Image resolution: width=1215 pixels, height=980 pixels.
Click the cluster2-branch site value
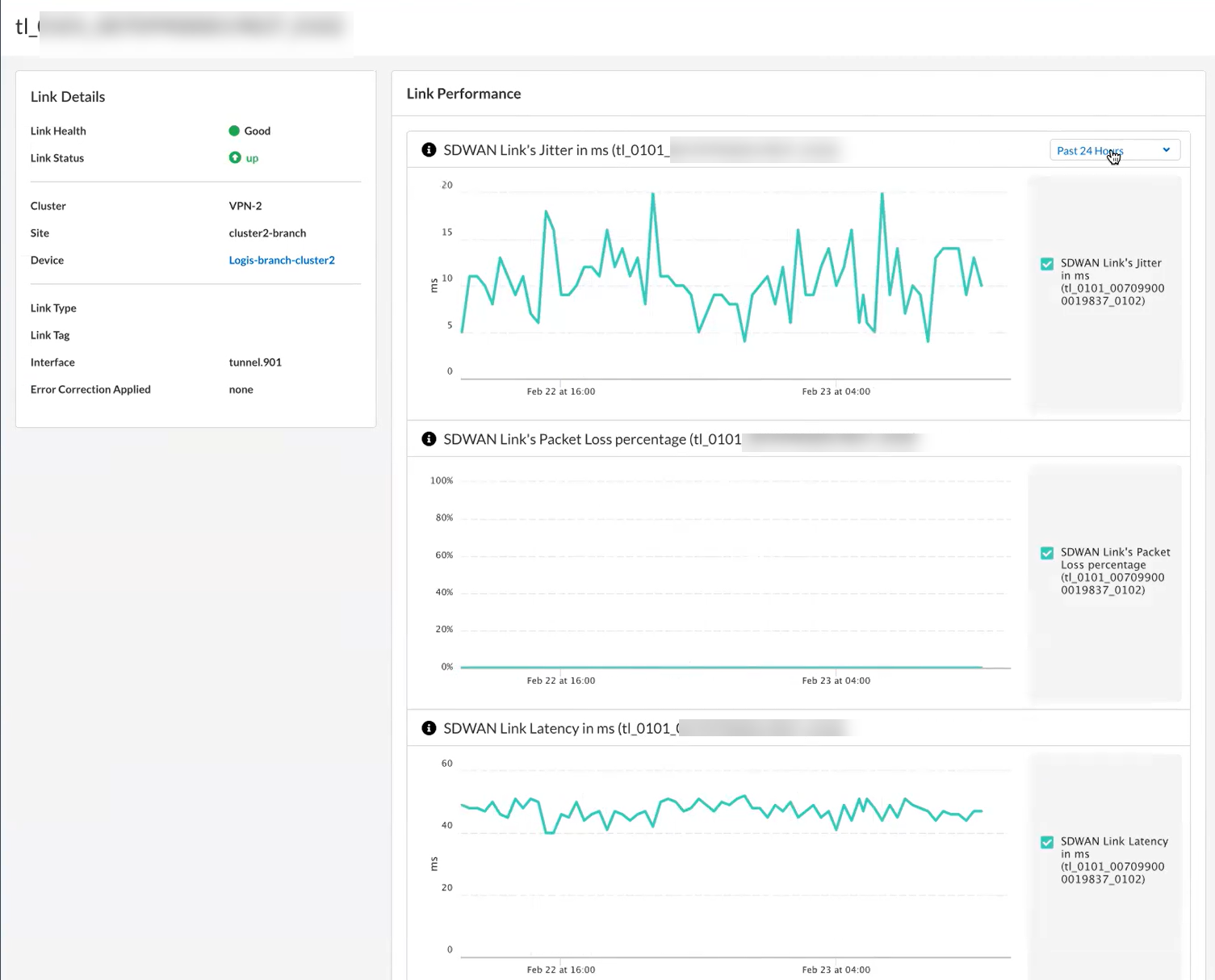(x=267, y=233)
